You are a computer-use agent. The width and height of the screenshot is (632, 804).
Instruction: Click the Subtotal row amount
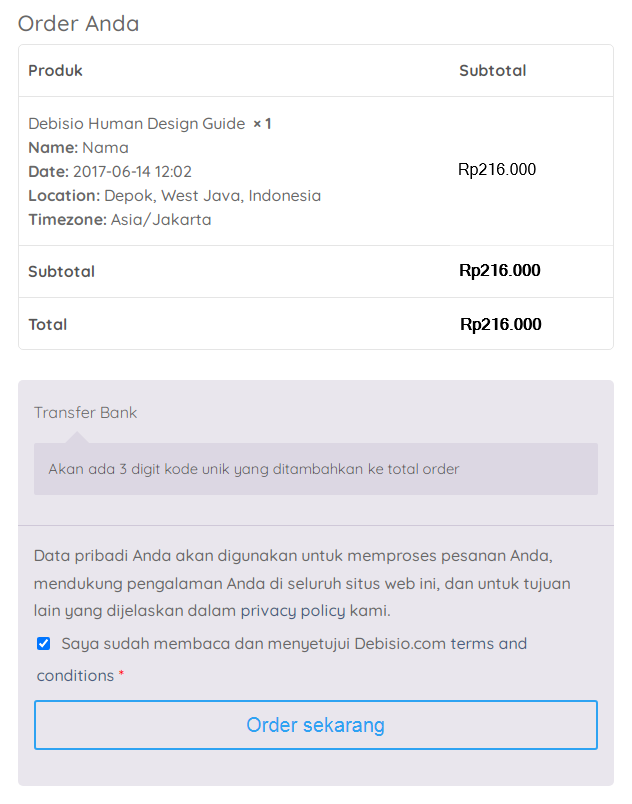pyautogui.click(x=500, y=271)
